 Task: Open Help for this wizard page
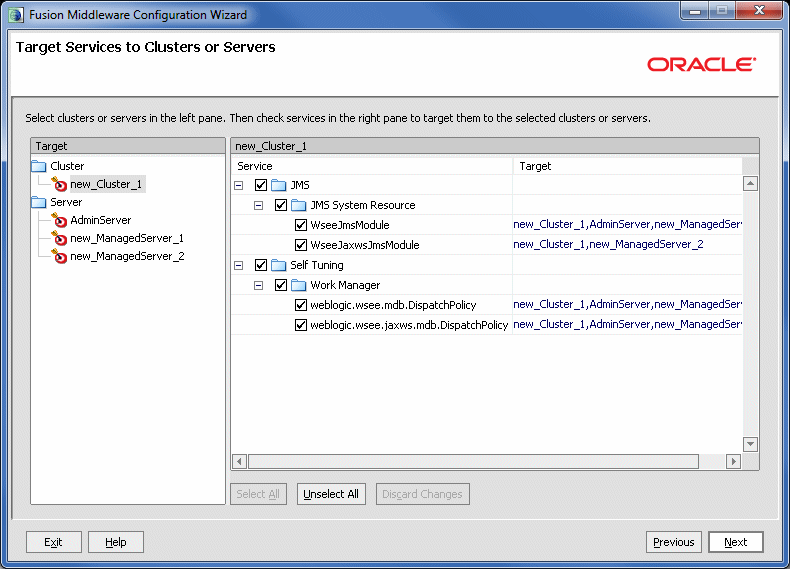tap(116, 542)
